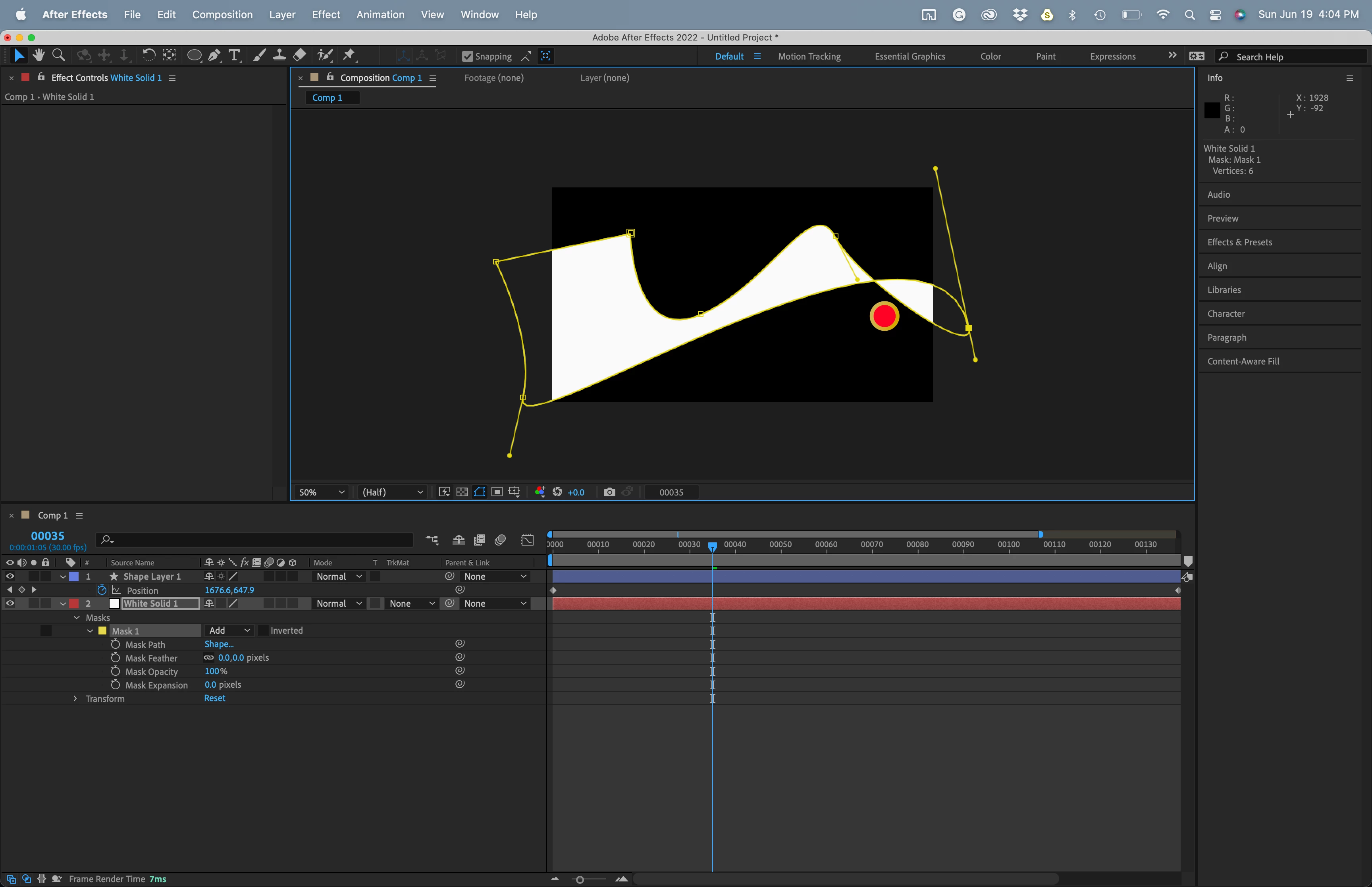This screenshot has height=887, width=1372.
Task: Switch to Motion Tracking workspace
Action: (809, 56)
